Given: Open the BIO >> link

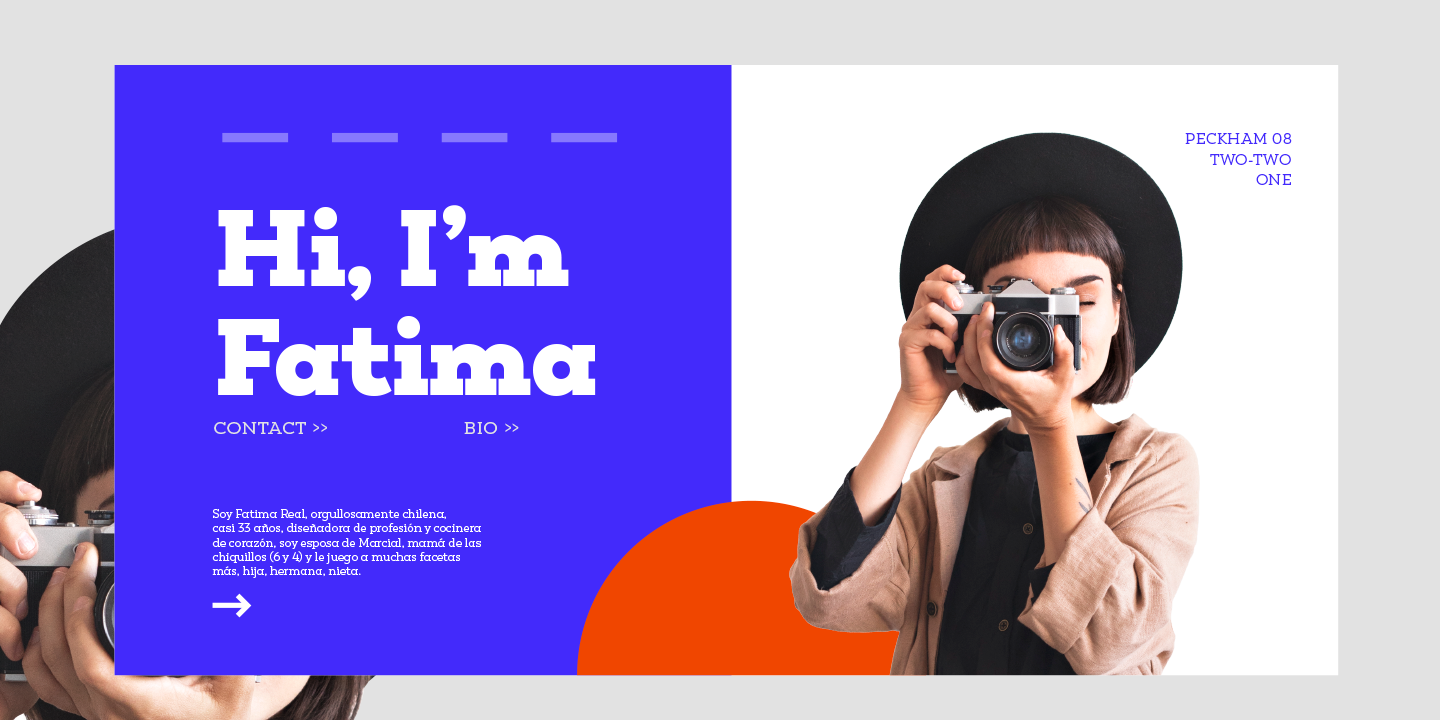Looking at the screenshot, I should (491, 428).
